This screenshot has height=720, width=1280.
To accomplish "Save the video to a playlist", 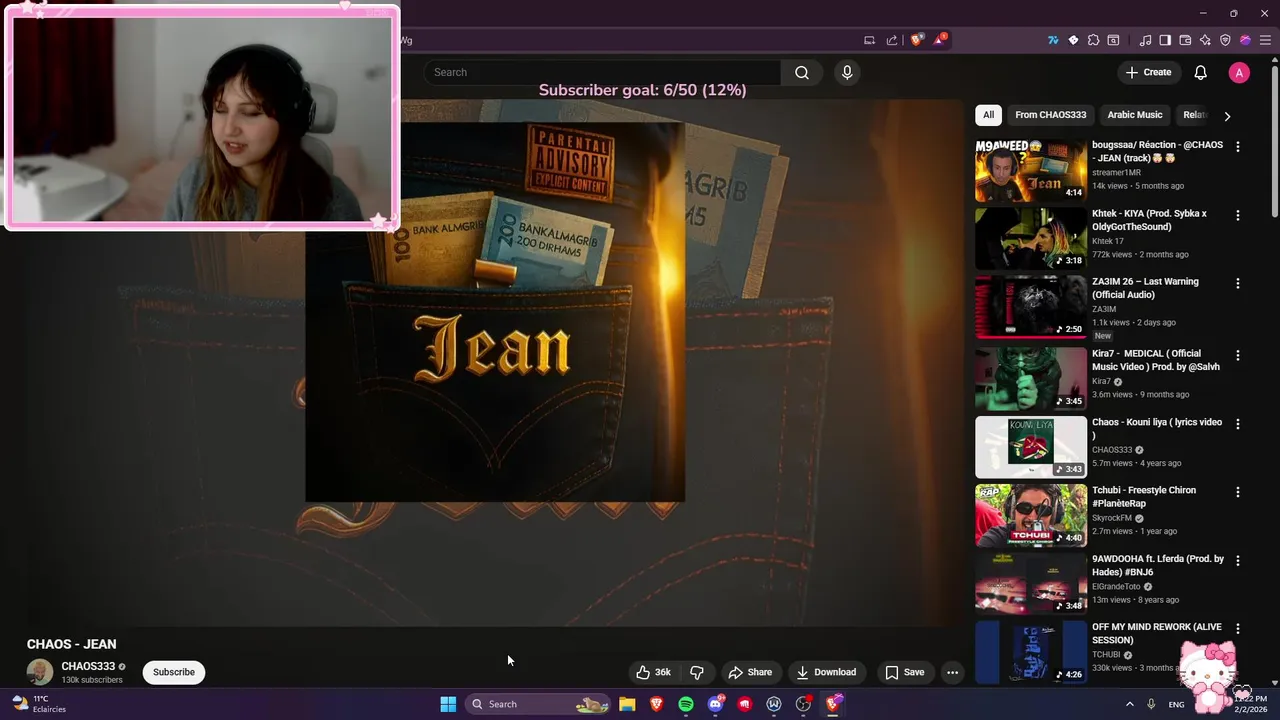I will [904, 672].
